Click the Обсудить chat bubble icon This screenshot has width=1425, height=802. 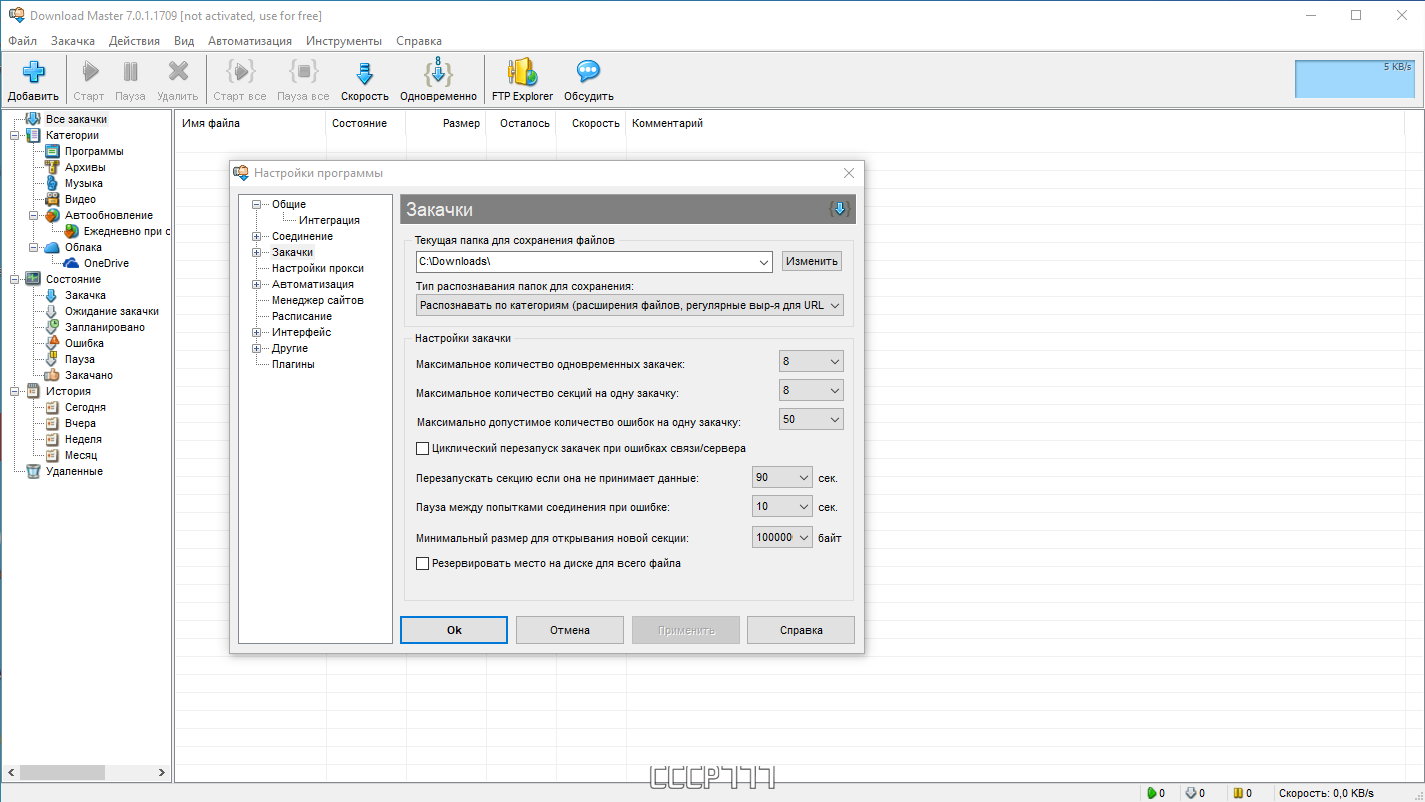pyautogui.click(x=588, y=71)
